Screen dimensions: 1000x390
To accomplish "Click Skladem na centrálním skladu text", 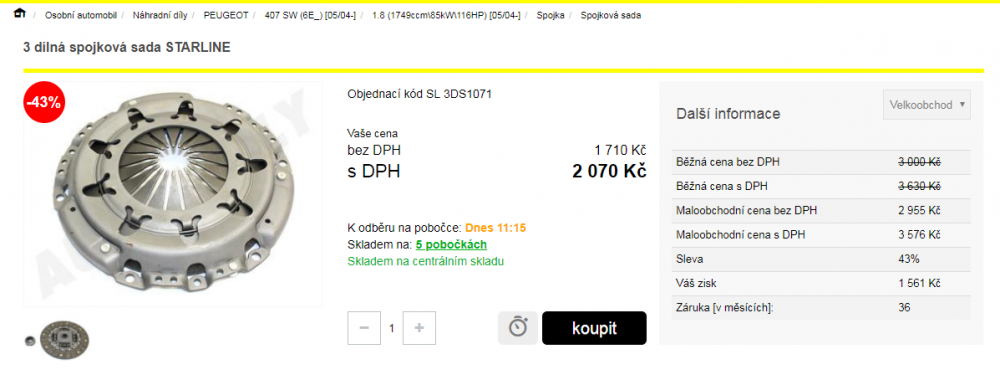I will [x=425, y=261].
